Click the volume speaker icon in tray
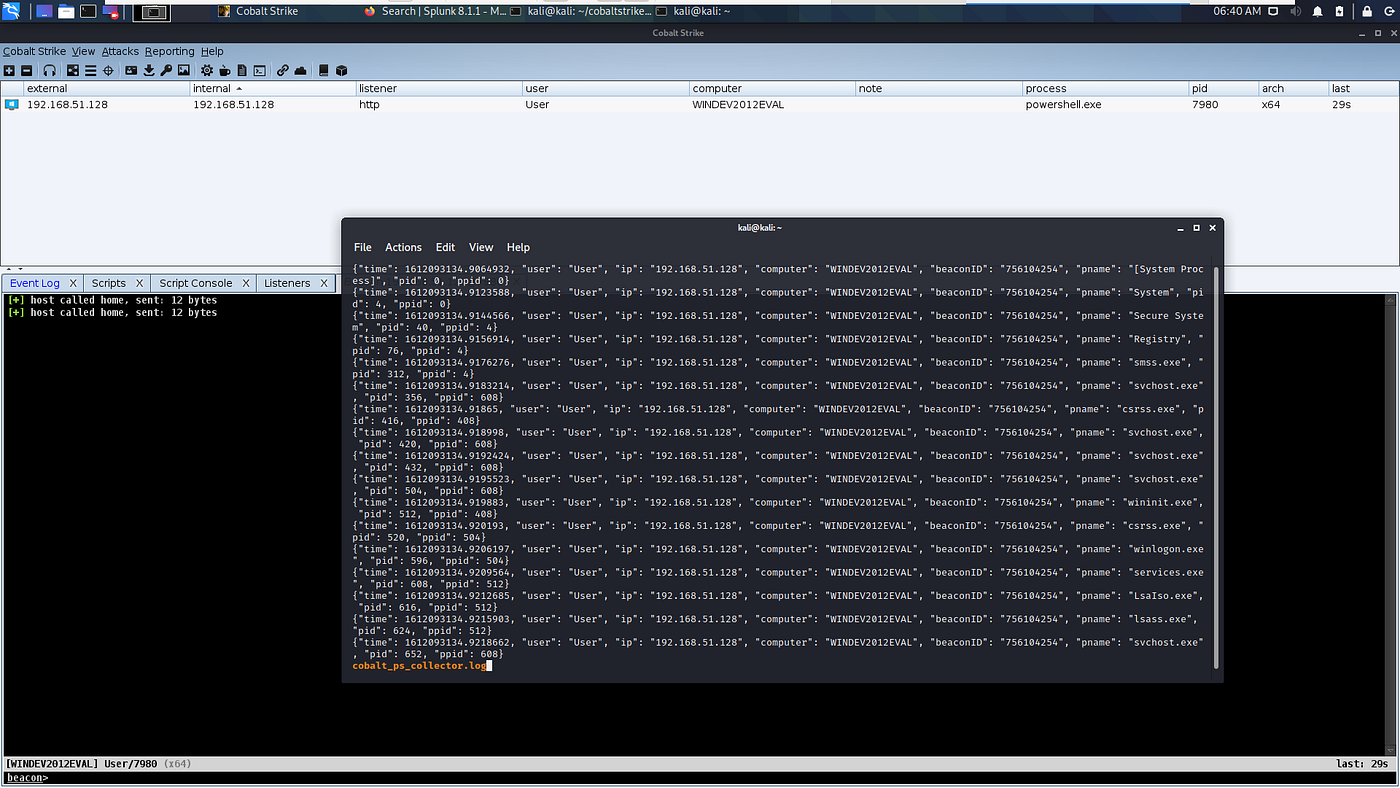Image resolution: width=1400 pixels, height=788 pixels. [1296, 12]
